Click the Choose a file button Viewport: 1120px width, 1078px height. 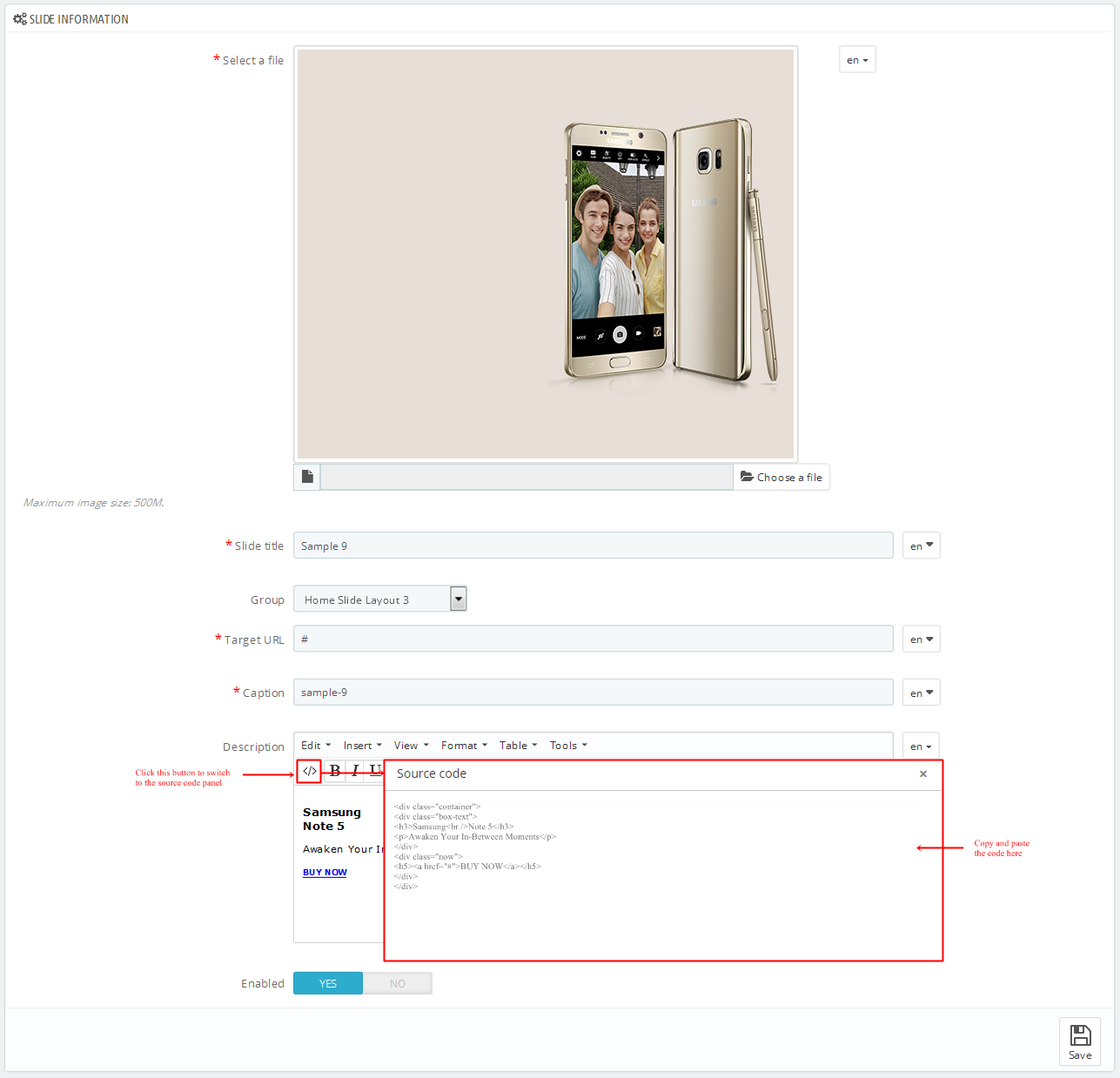(781, 477)
